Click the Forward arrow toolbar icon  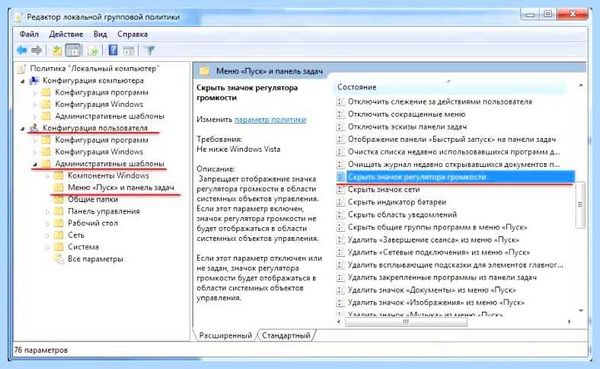(x=36, y=50)
